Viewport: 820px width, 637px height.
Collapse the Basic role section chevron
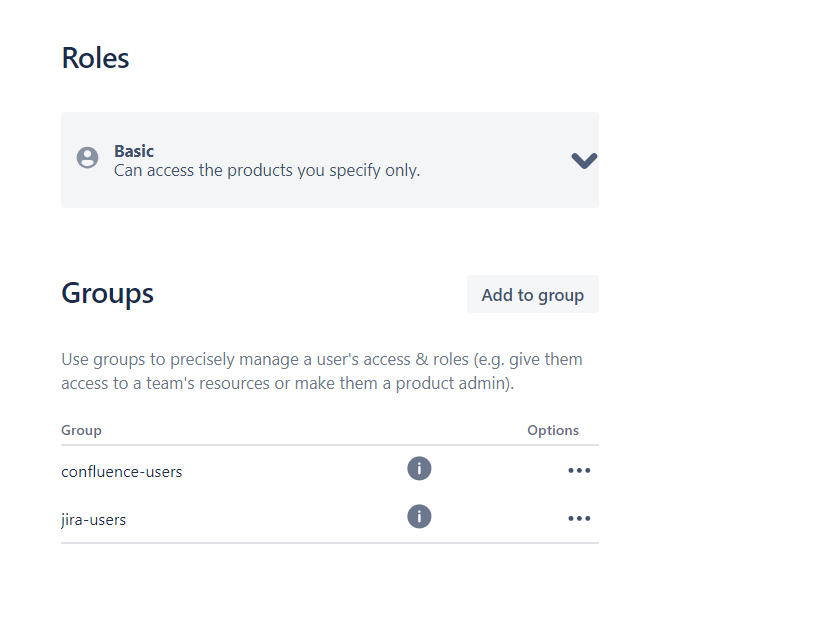pyautogui.click(x=583, y=160)
